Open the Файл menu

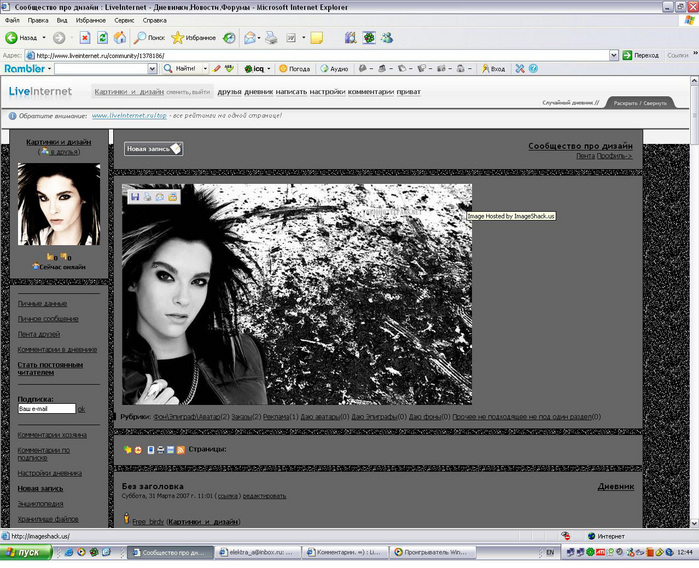12,21
